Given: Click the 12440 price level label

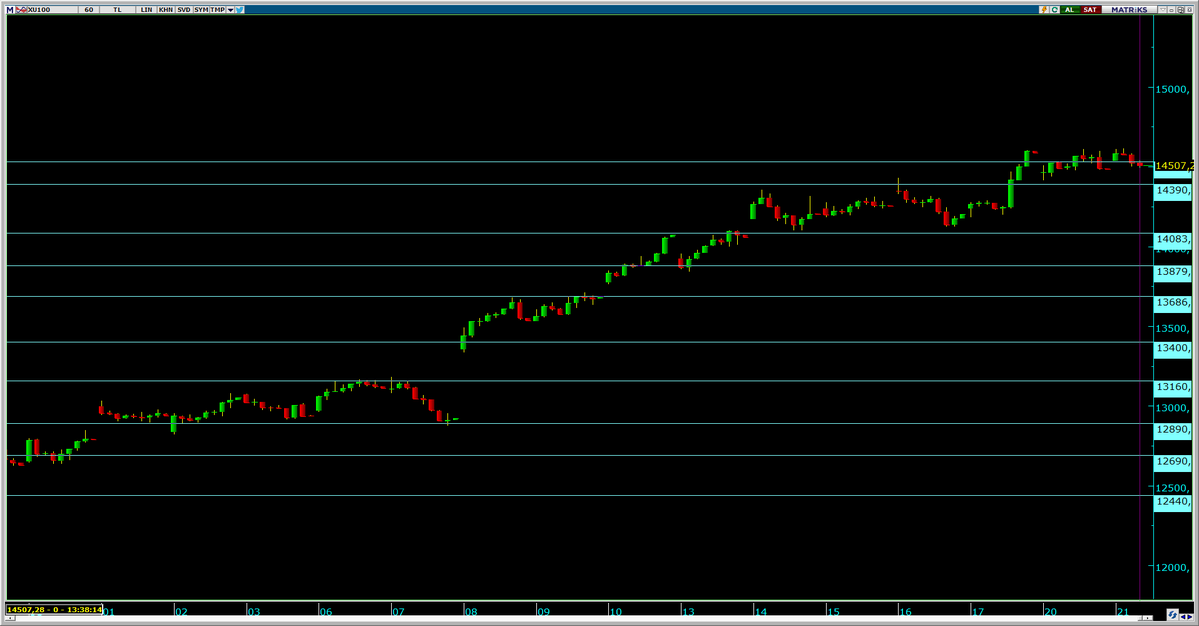Looking at the screenshot, I should [1172, 502].
